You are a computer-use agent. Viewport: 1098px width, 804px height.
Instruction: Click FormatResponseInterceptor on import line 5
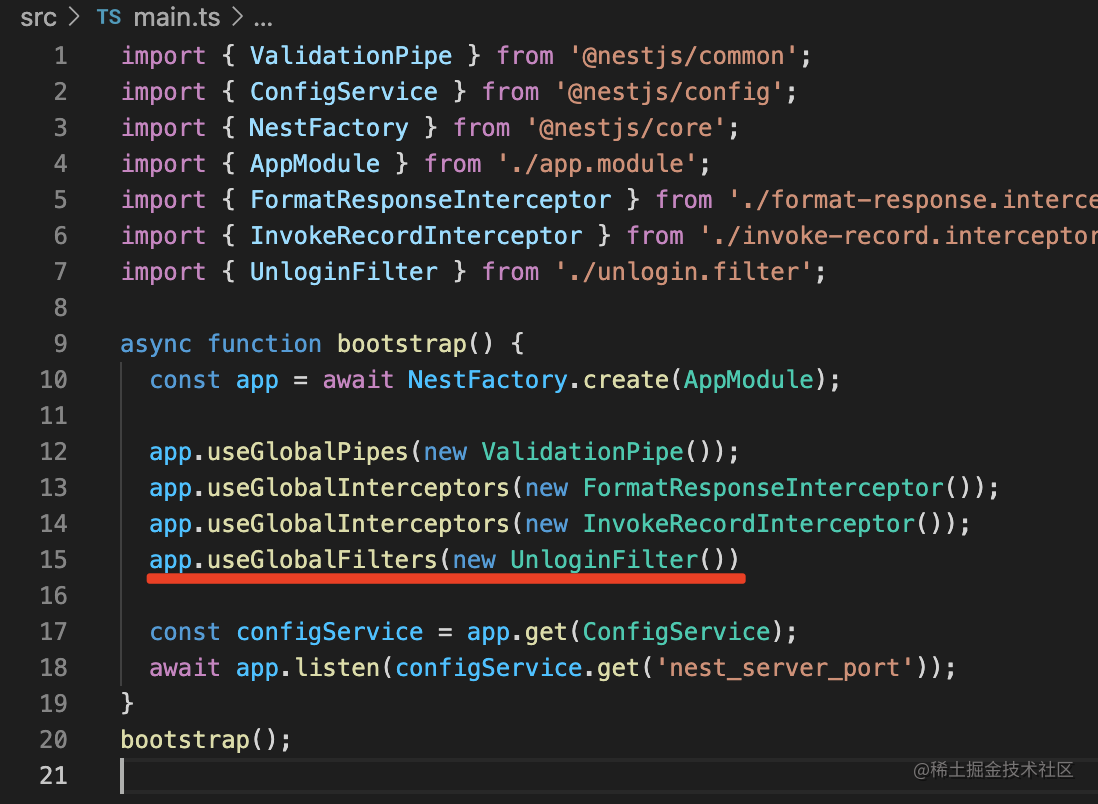tap(430, 200)
